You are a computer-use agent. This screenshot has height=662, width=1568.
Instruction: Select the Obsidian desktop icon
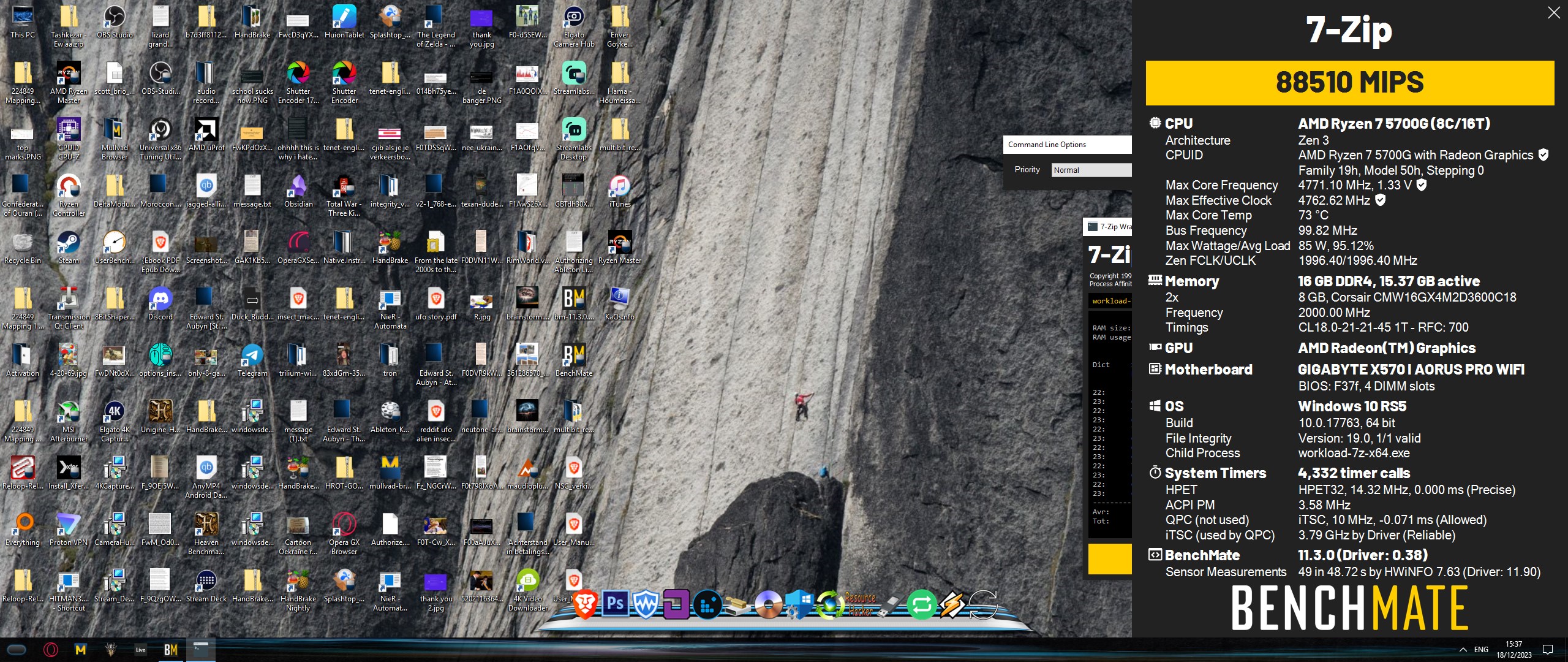[x=298, y=192]
